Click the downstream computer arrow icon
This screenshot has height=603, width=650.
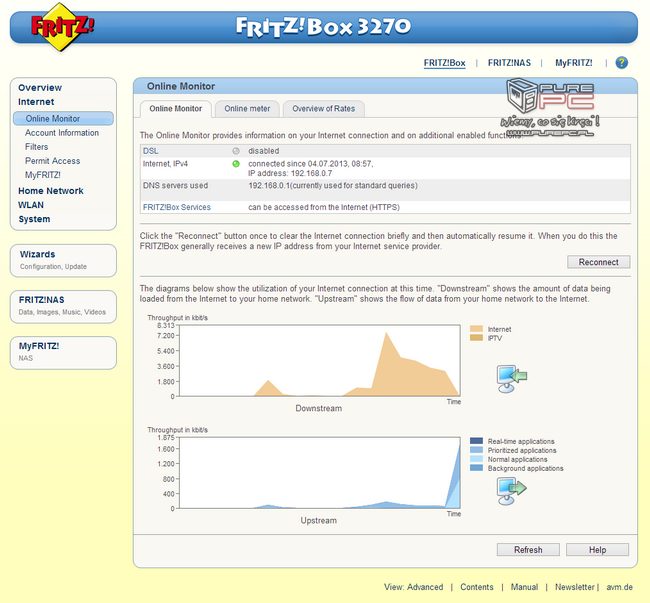(512, 378)
